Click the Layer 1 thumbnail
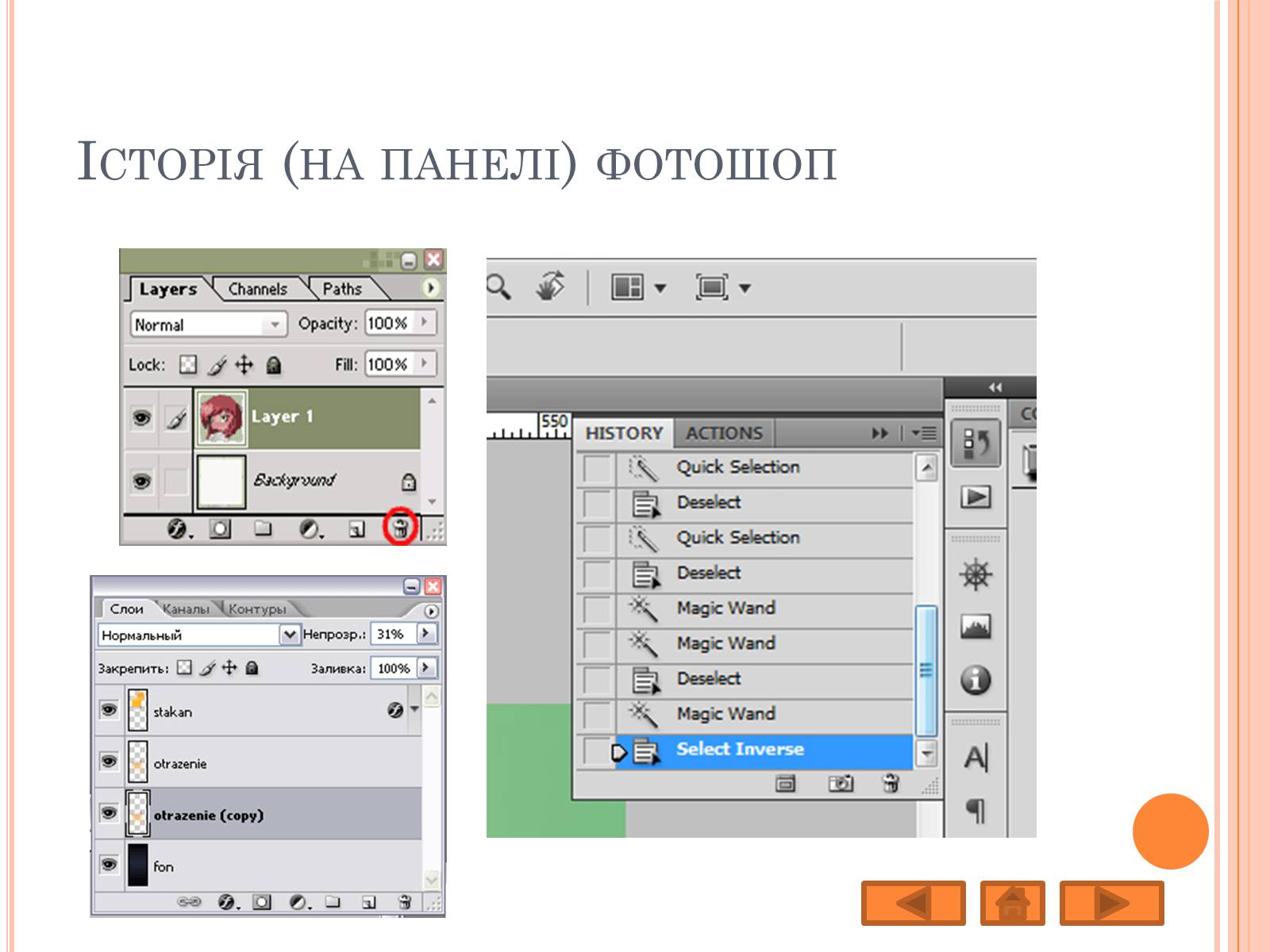 point(221,417)
